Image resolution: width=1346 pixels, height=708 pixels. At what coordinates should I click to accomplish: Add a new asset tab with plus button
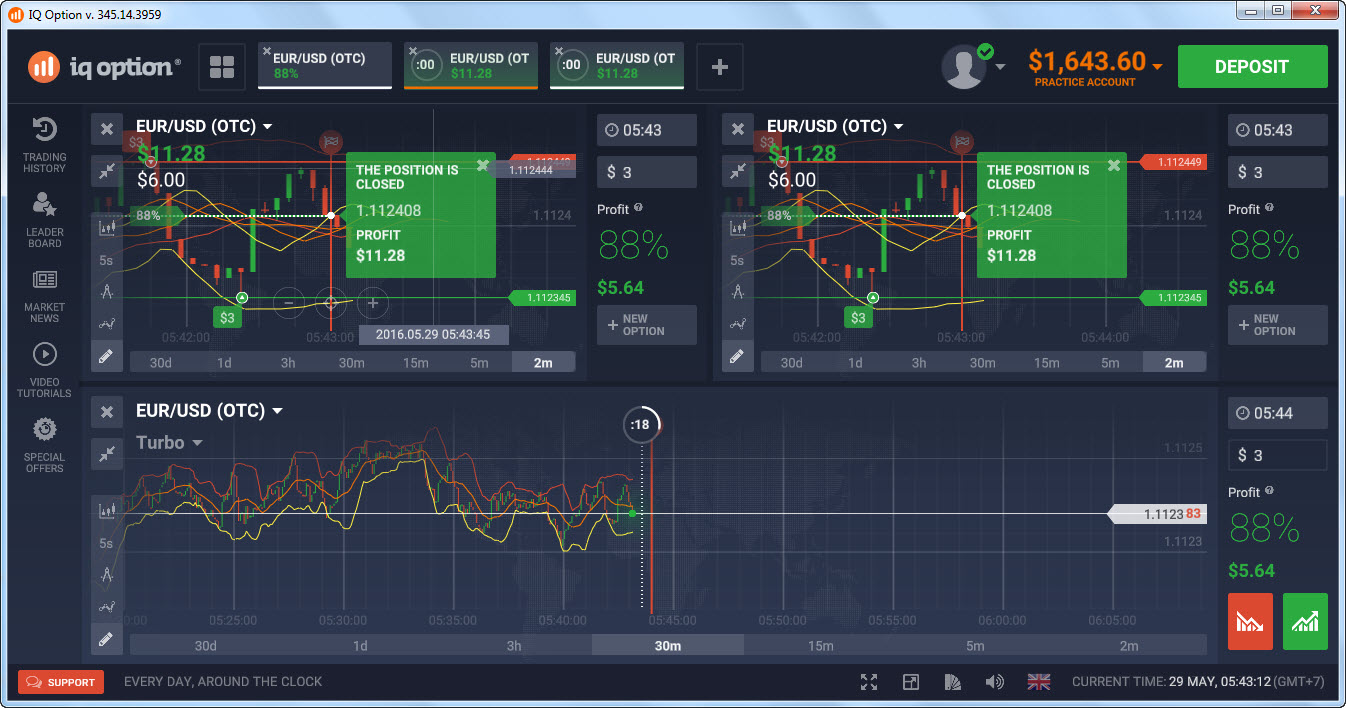click(x=720, y=68)
